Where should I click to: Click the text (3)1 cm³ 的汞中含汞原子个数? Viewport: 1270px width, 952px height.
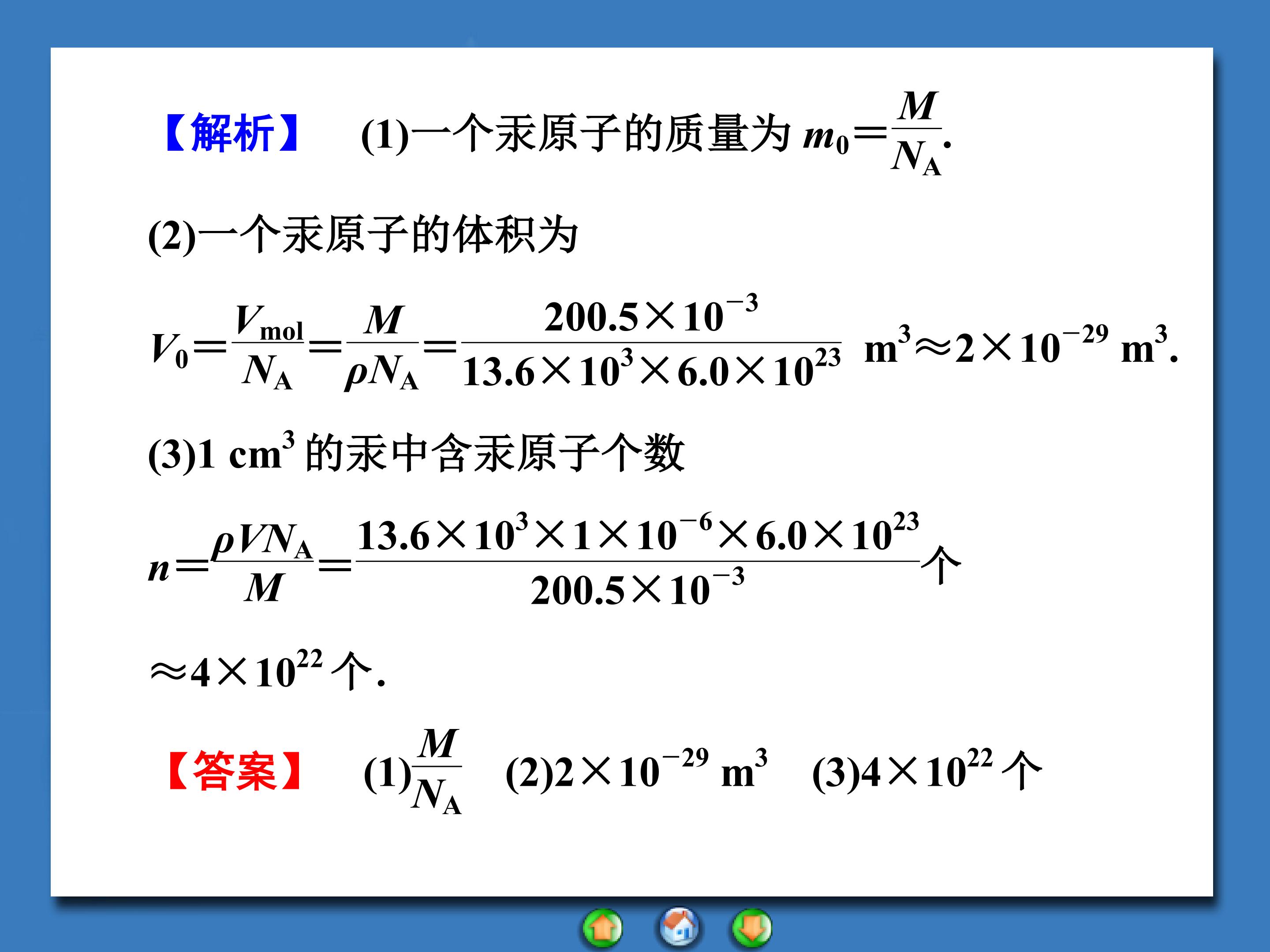tap(416, 454)
